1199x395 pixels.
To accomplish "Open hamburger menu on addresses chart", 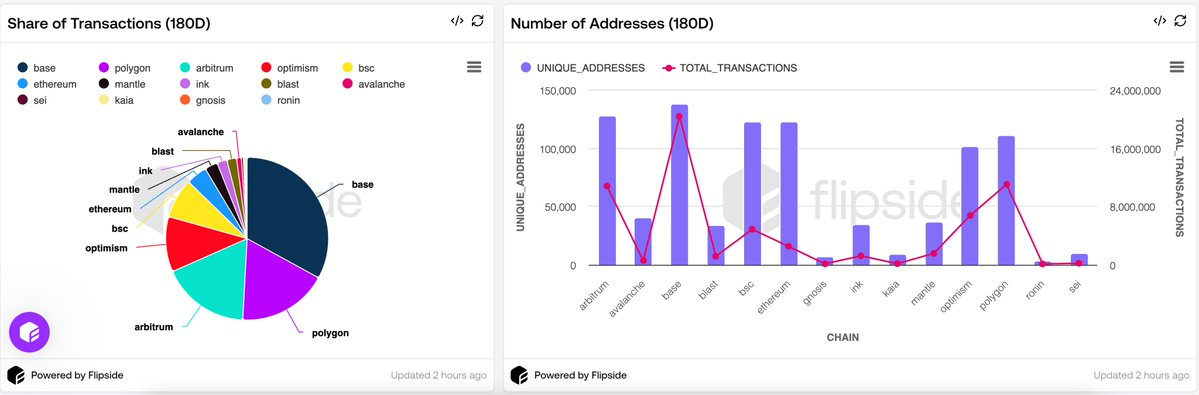I will pos(1177,67).
